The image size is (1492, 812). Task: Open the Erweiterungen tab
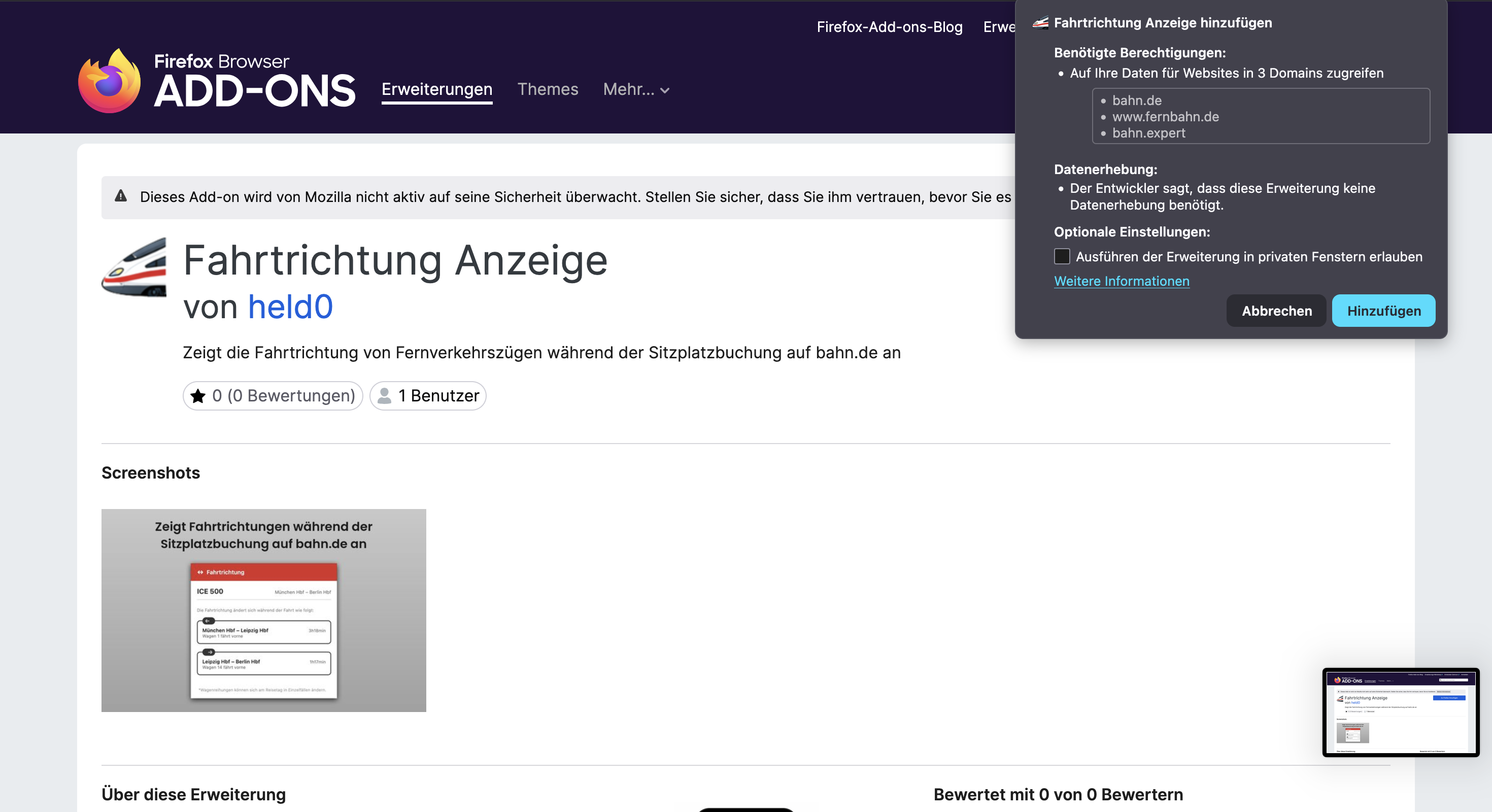tap(437, 89)
